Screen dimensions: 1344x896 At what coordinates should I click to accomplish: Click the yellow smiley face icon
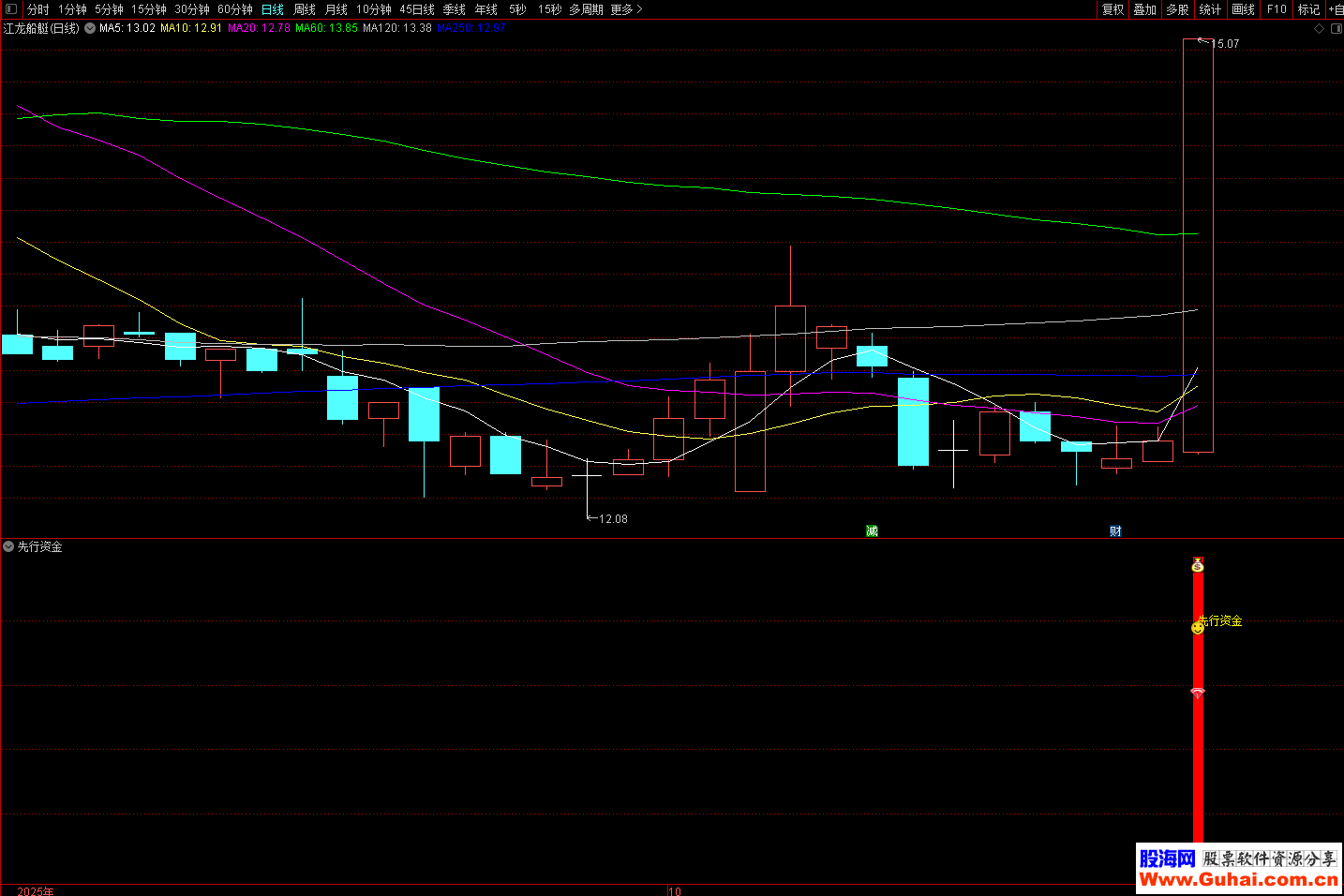pos(1198,628)
